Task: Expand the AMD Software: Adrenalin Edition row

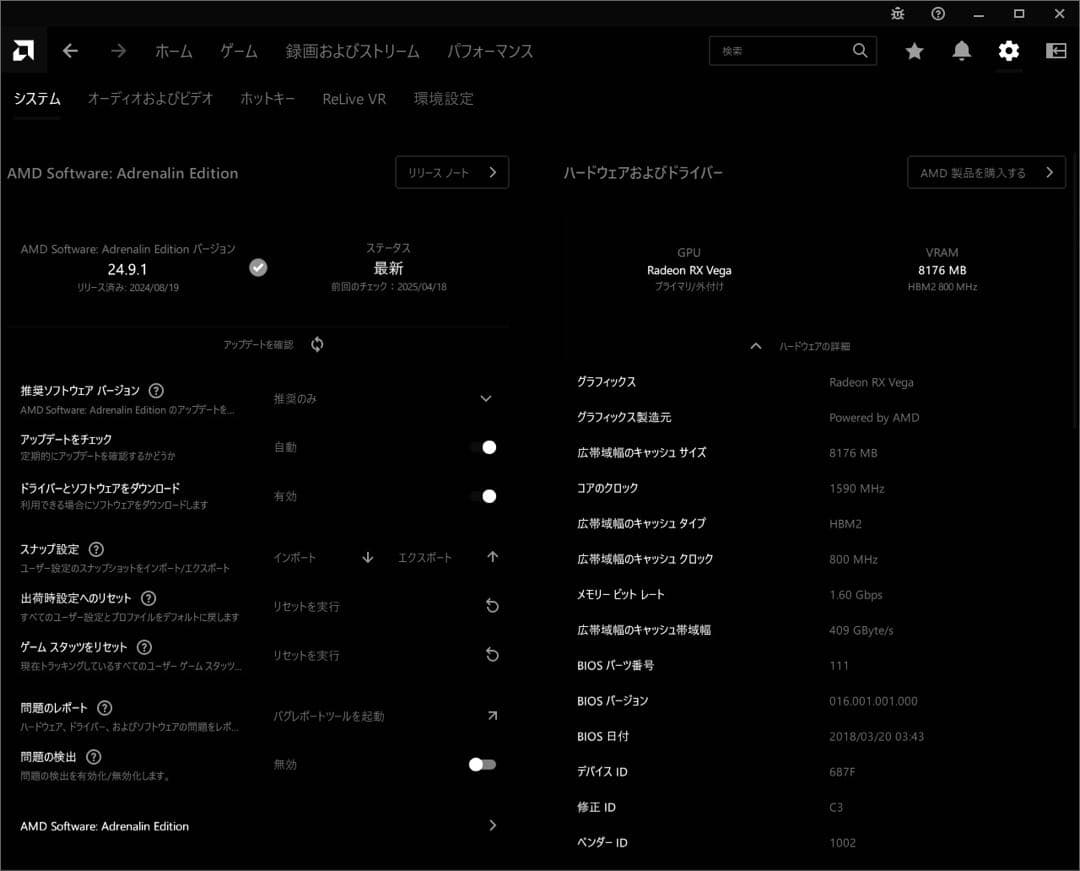Action: point(492,825)
